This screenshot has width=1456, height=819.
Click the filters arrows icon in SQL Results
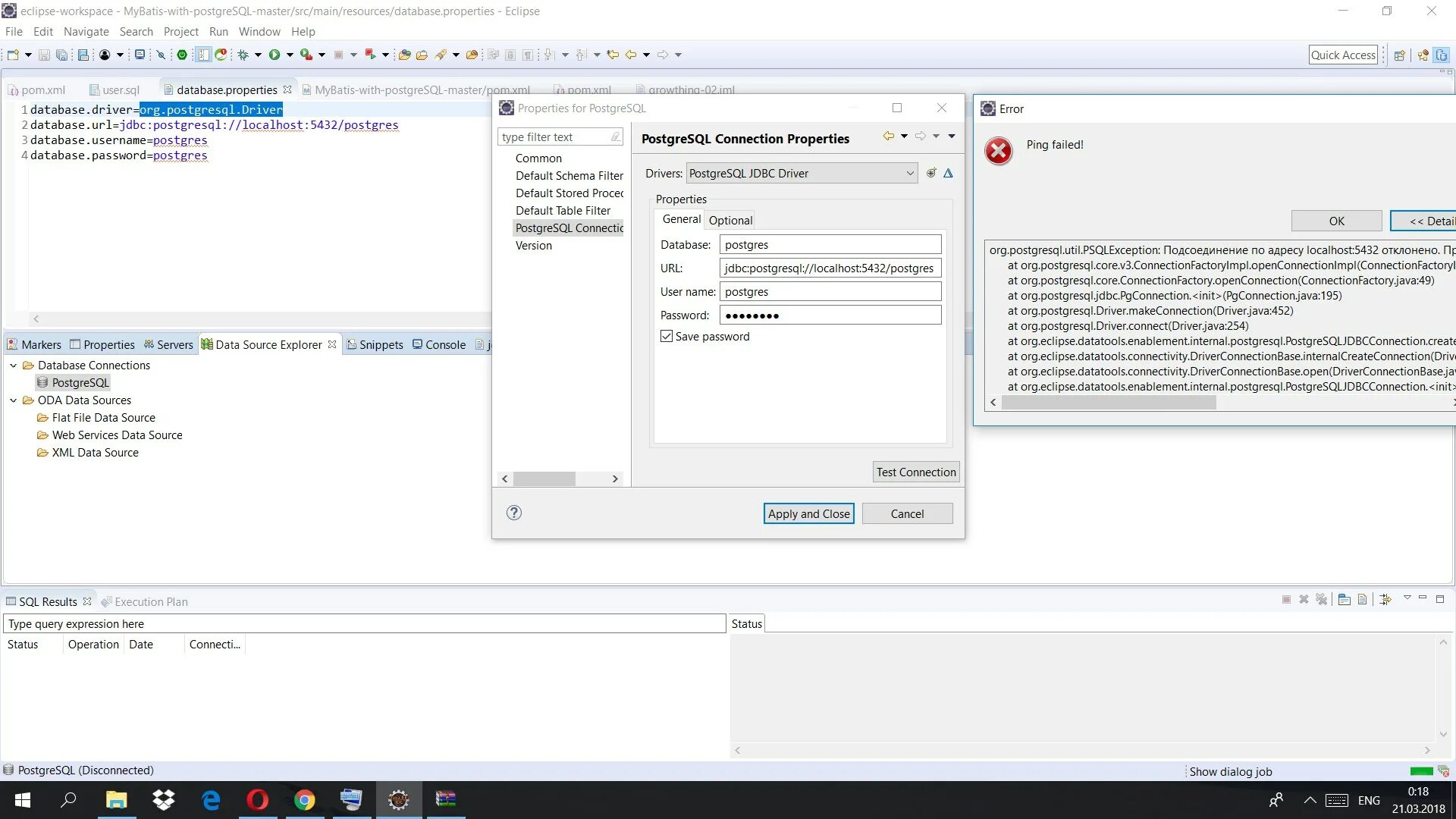1385,599
